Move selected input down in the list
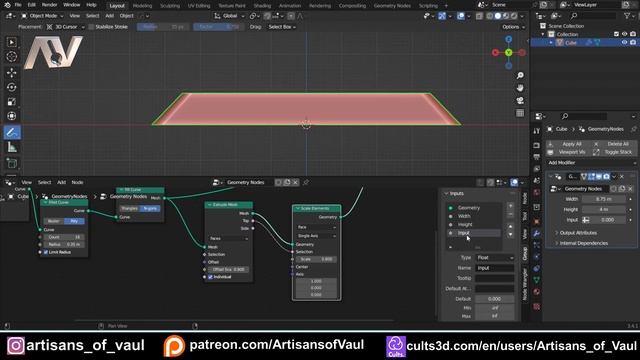Screen dimensions: 640x360 (510, 234)
